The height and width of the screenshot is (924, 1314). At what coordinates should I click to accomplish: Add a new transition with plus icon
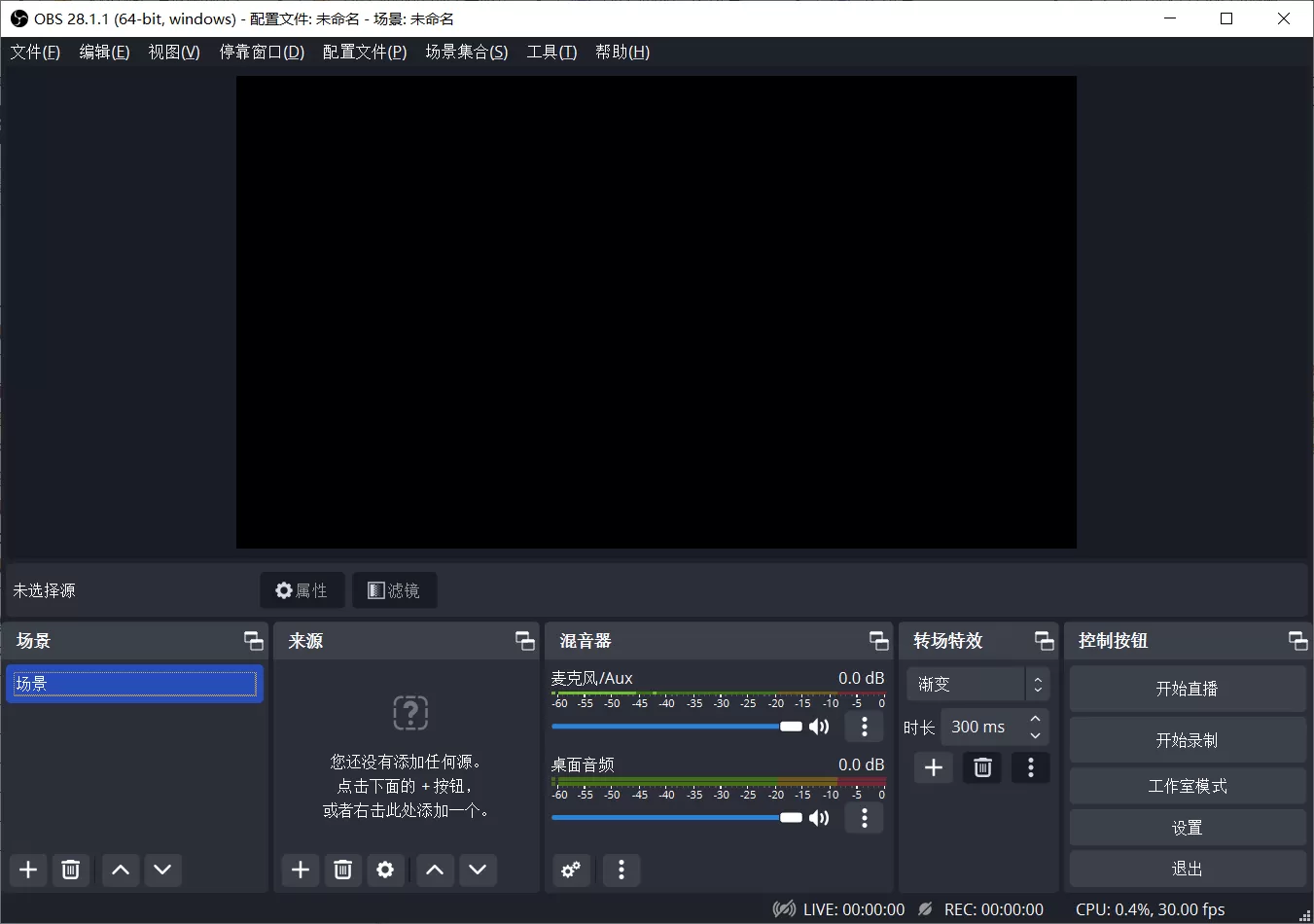933,767
